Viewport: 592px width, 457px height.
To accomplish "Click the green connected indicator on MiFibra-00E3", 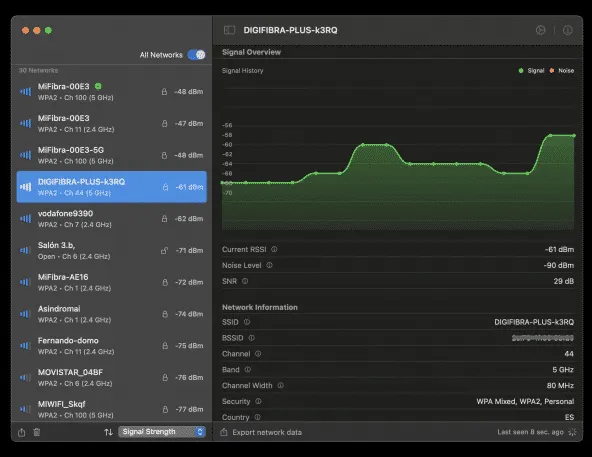I will coord(98,86).
